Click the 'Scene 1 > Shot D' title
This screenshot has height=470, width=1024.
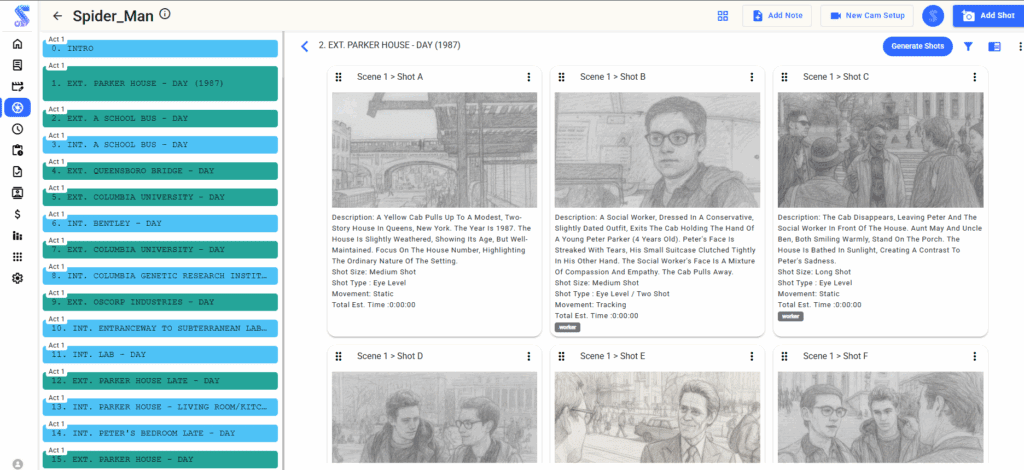point(390,356)
